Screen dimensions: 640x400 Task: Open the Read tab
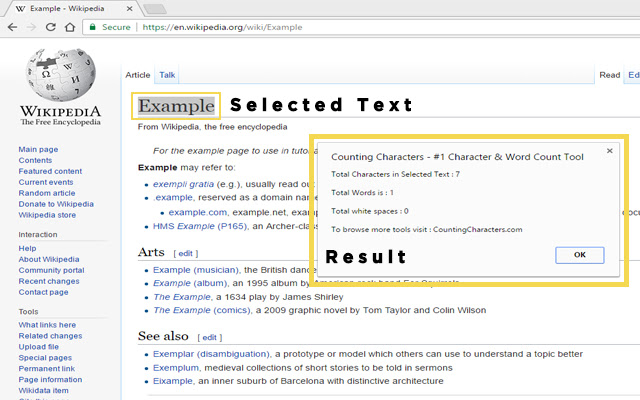(x=609, y=75)
